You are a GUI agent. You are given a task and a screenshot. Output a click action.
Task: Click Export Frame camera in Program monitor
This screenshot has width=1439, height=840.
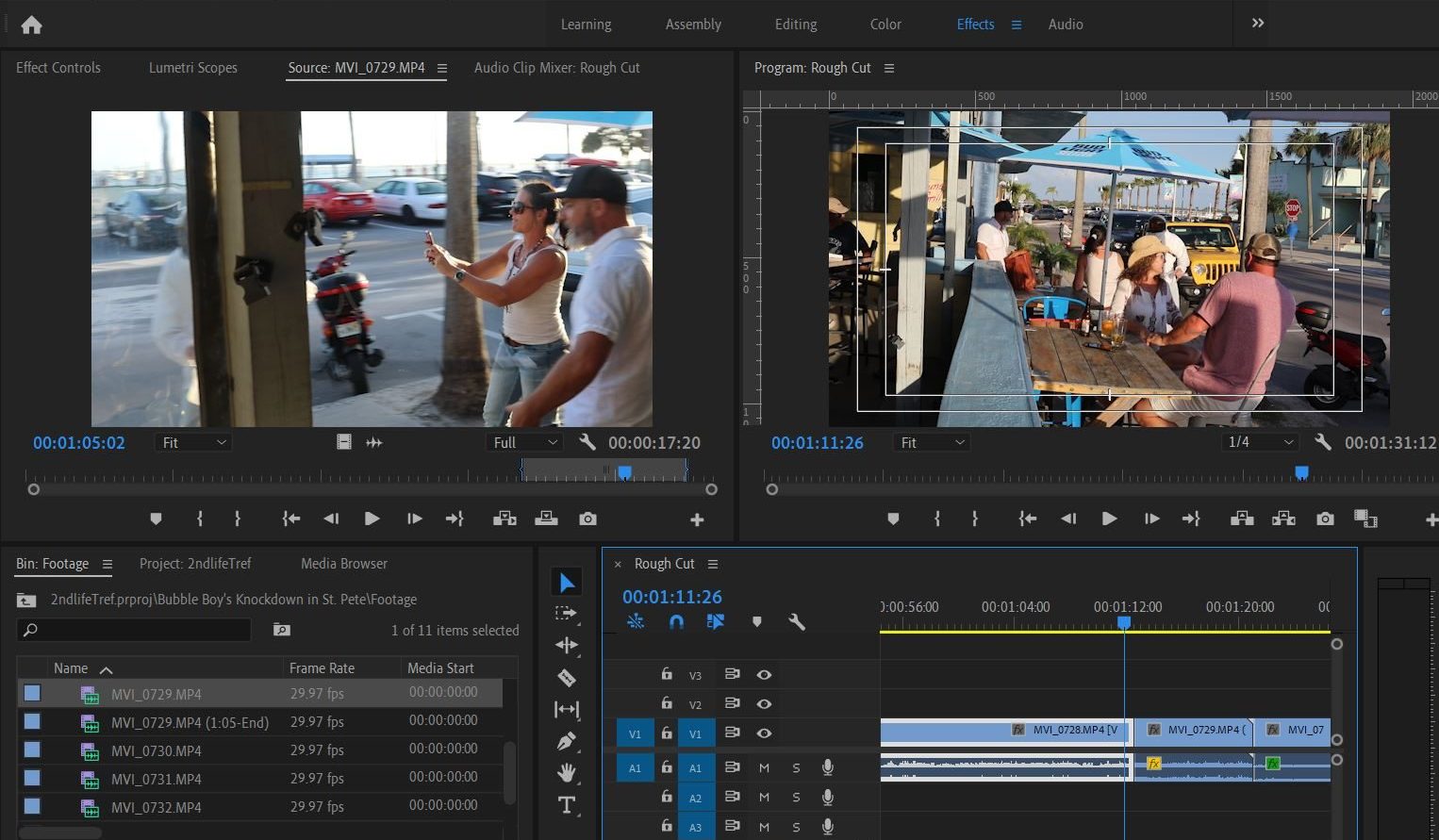(1325, 519)
